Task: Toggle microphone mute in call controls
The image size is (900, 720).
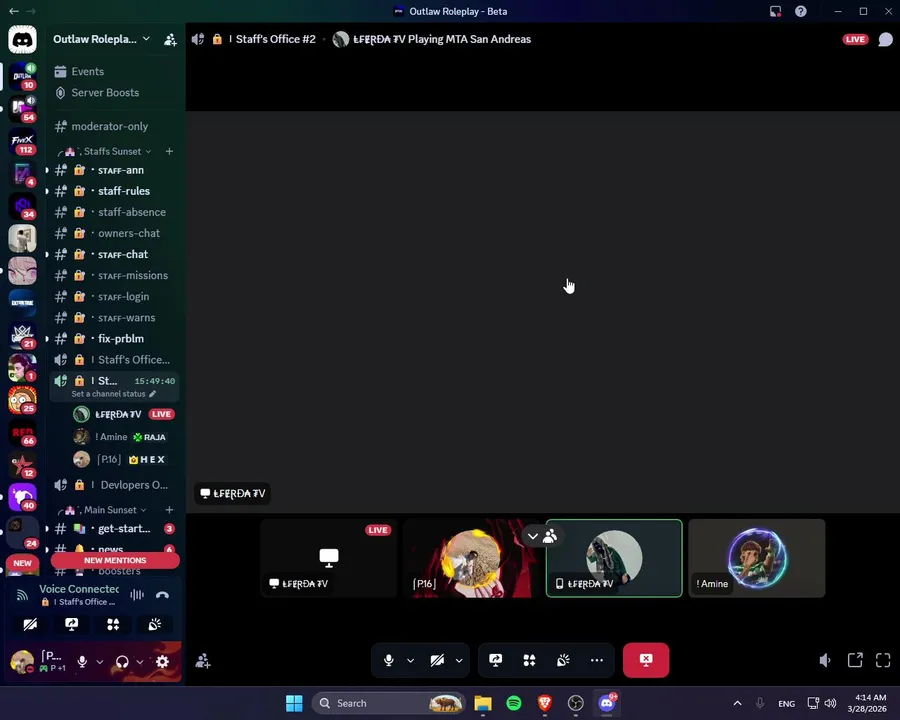Action: click(389, 660)
